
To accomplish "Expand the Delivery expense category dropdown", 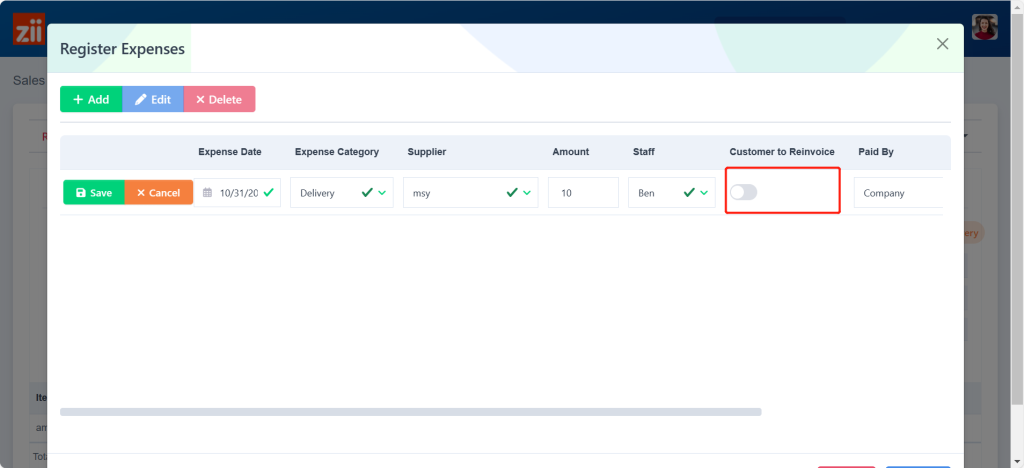I will 382,193.
